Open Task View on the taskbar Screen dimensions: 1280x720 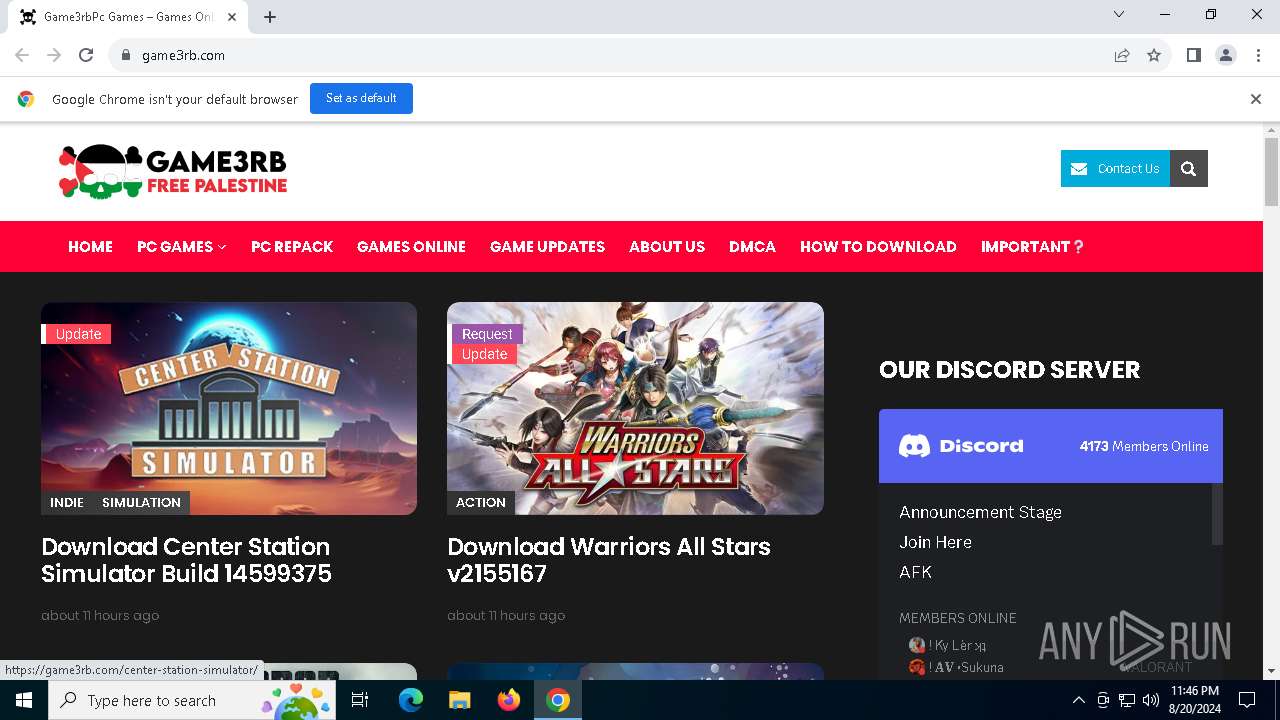click(x=360, y=700)
